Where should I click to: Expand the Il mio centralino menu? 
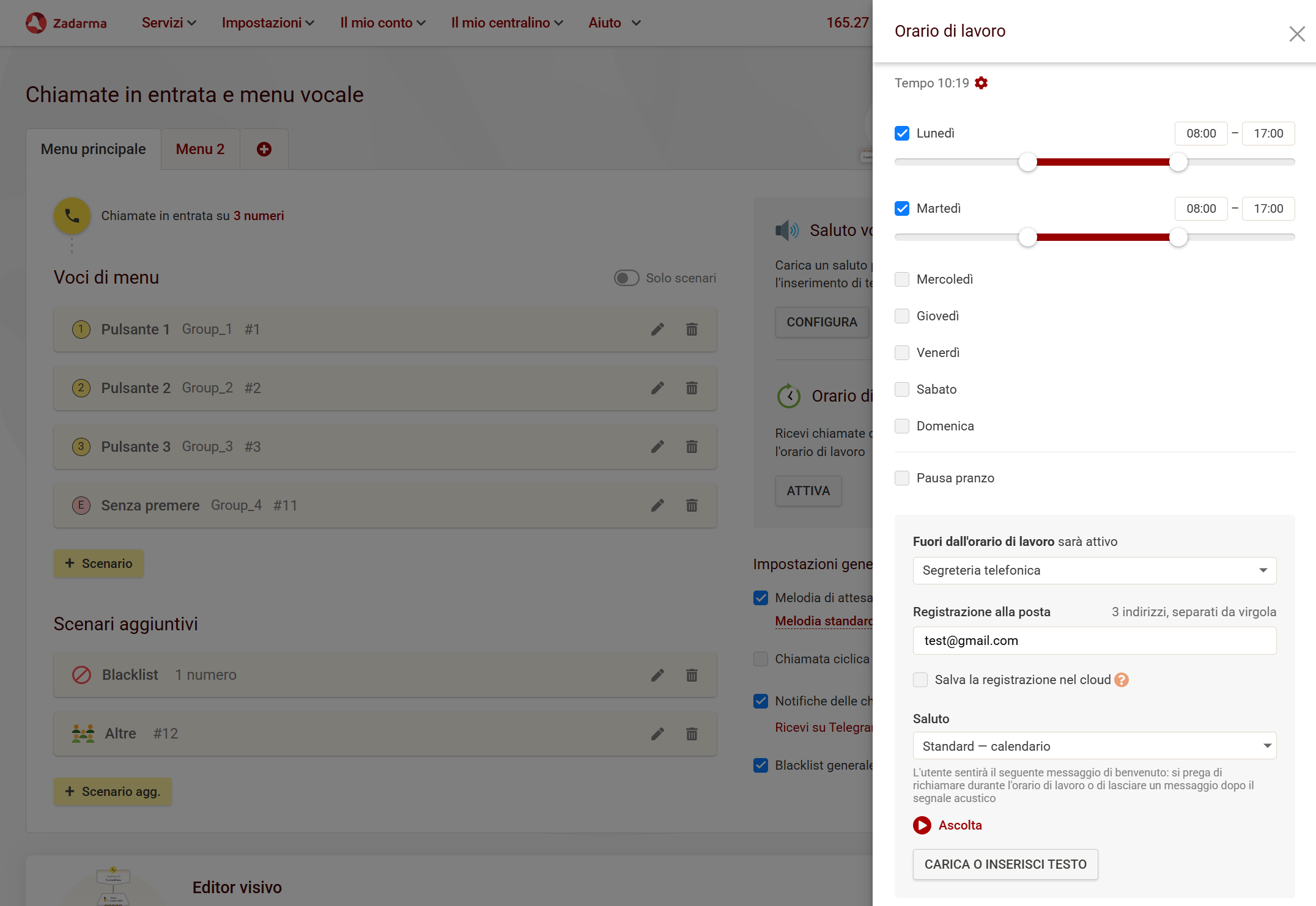click(506, 23)
